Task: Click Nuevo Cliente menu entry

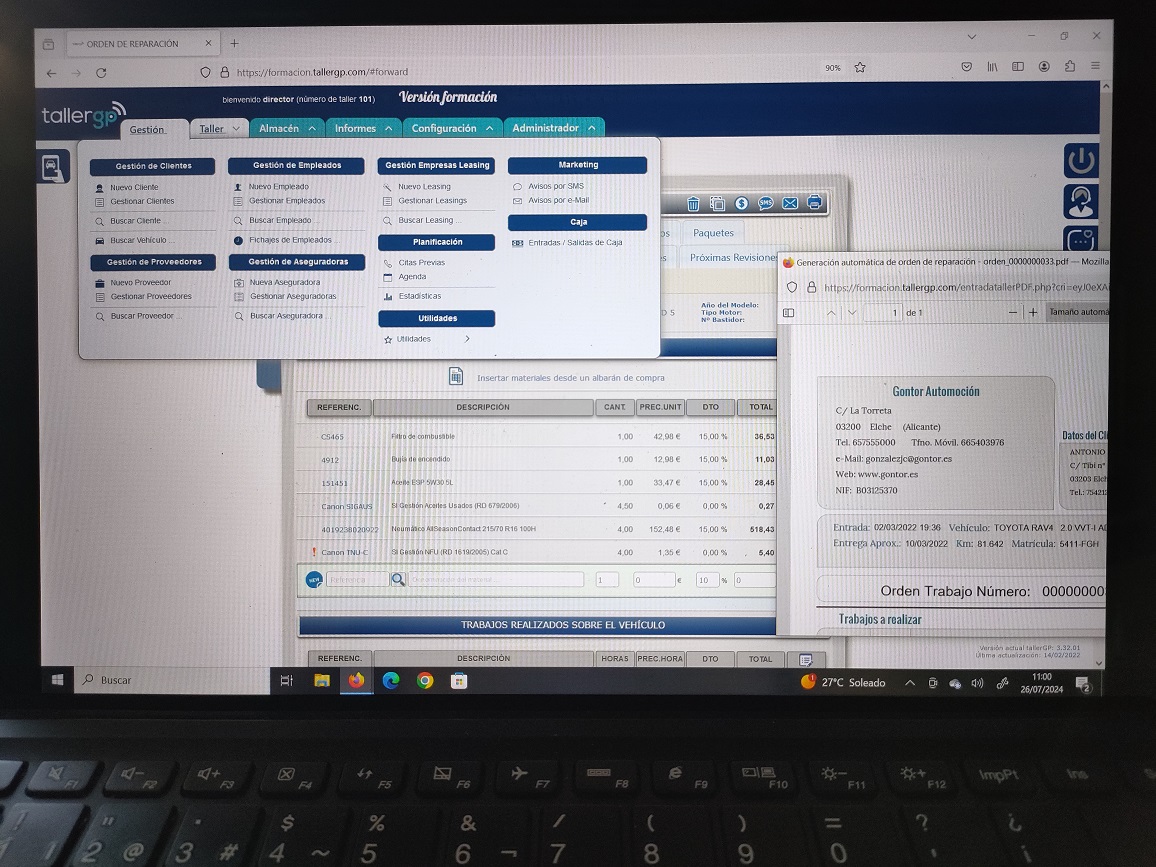Action: pyautogui.click(x=134, y=187)
